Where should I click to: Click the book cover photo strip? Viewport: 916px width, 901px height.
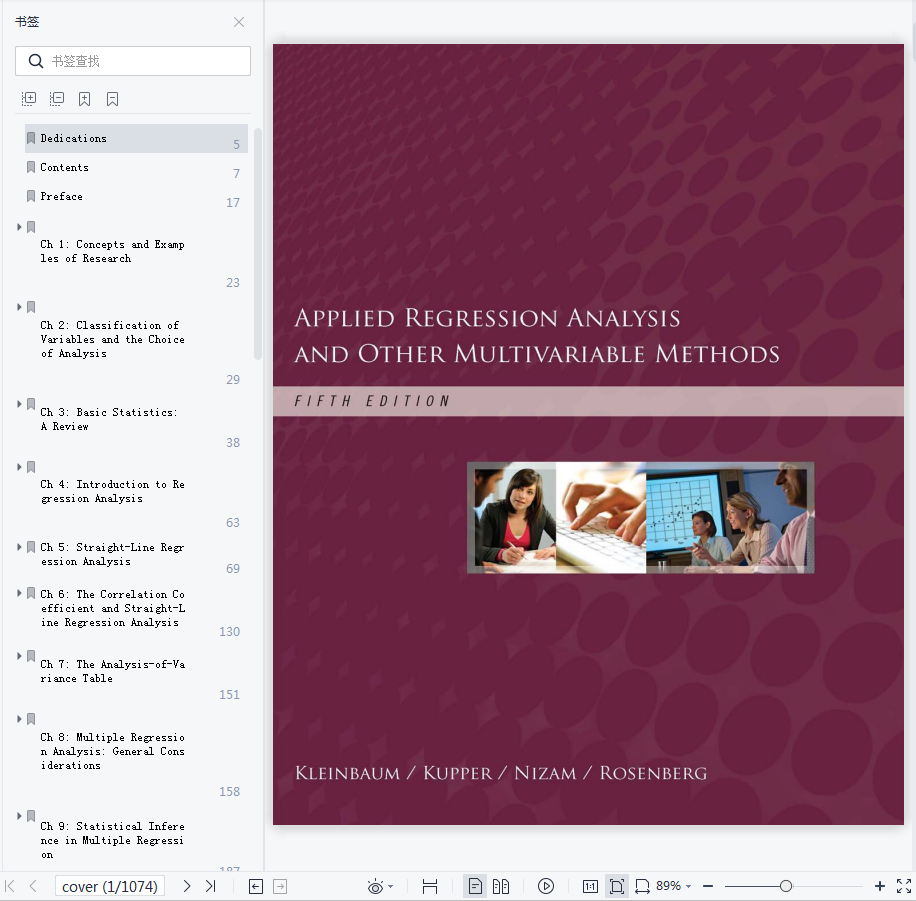[640, 518]
